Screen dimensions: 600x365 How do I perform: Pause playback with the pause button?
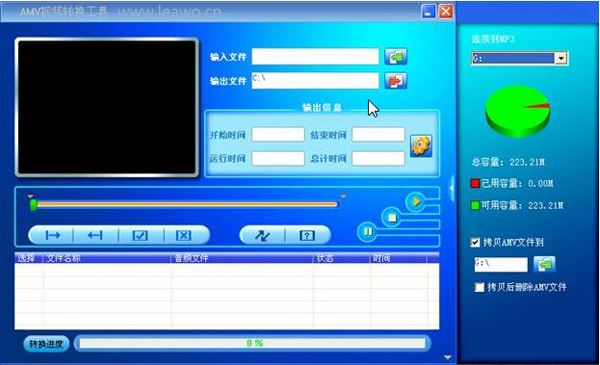coord(368,231)
